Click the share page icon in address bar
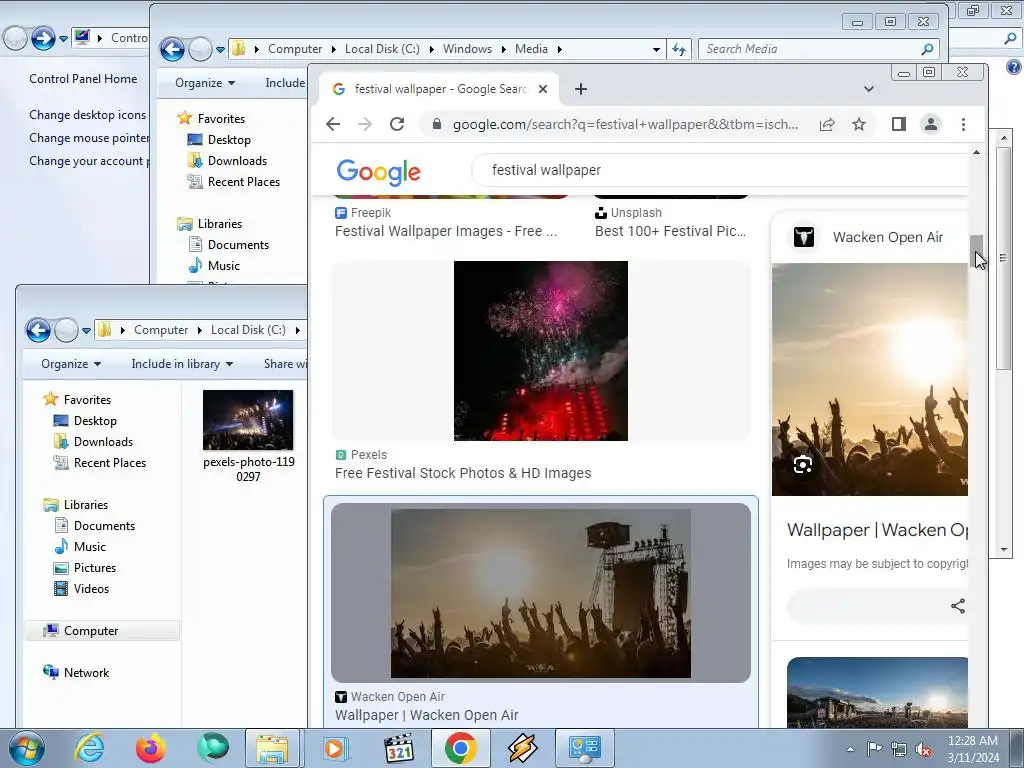1024x768 pixels. [x=827, y=124]
